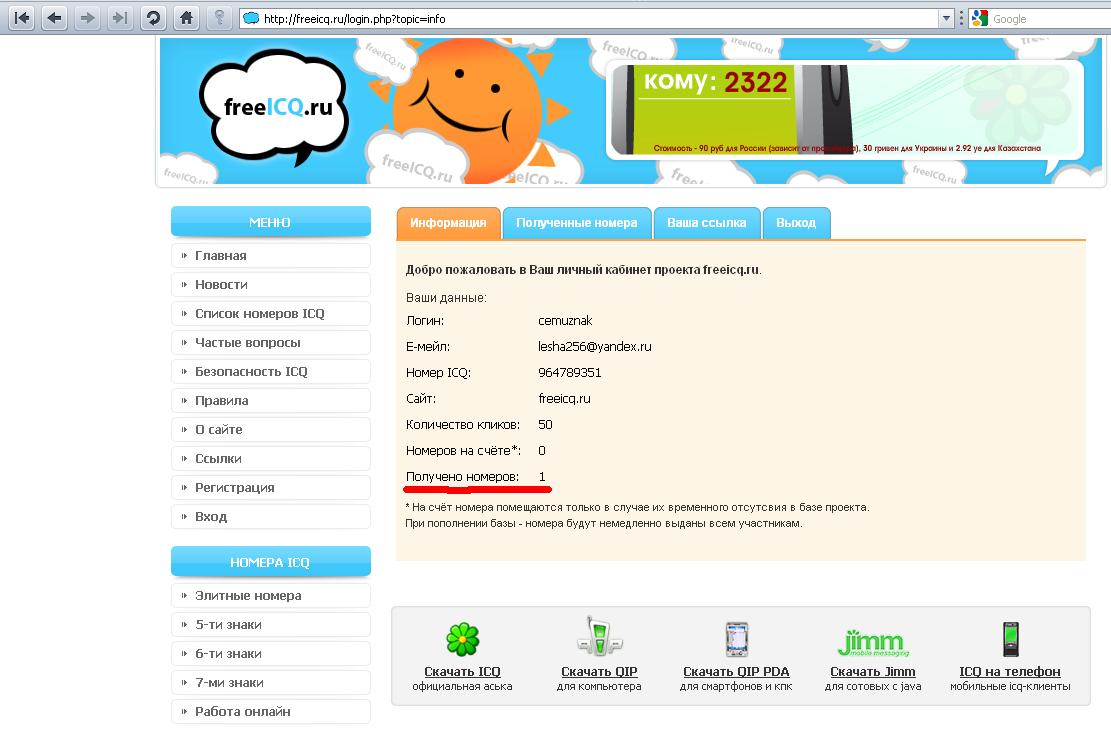Reload the page with the refresh button
This screenshot has height=731, width=1111.
pos(153,18)
